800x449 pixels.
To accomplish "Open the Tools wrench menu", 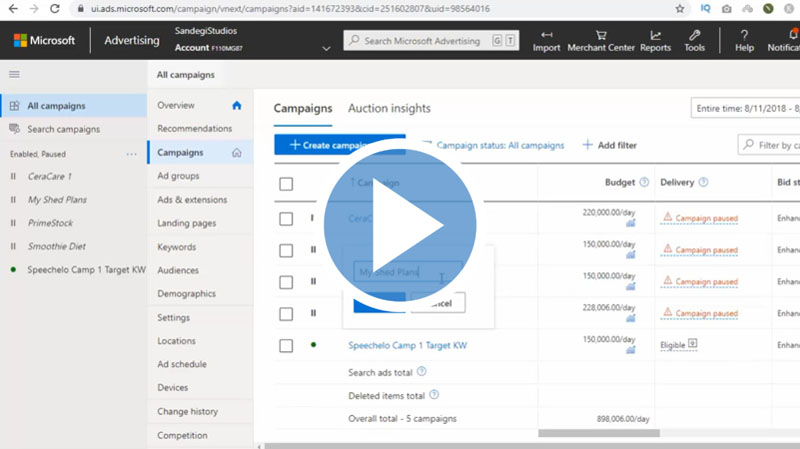I will pos(694,41).
